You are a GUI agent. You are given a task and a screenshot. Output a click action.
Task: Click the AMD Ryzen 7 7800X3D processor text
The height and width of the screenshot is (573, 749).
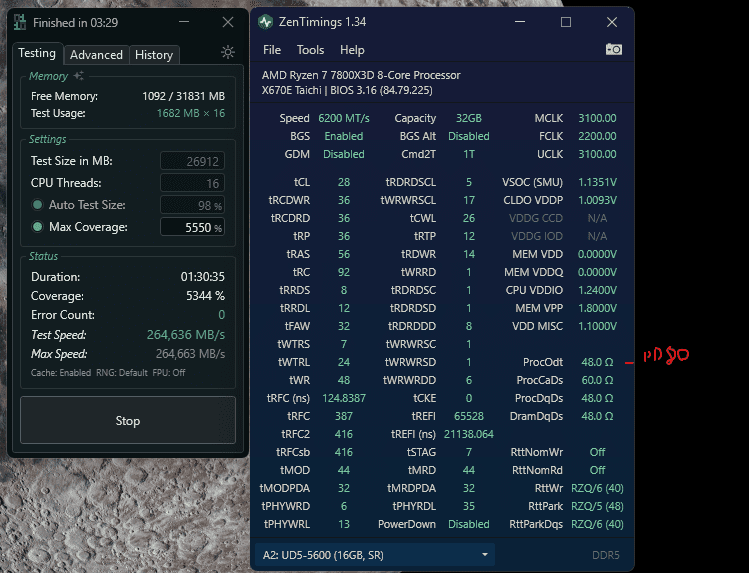point(361,75)
